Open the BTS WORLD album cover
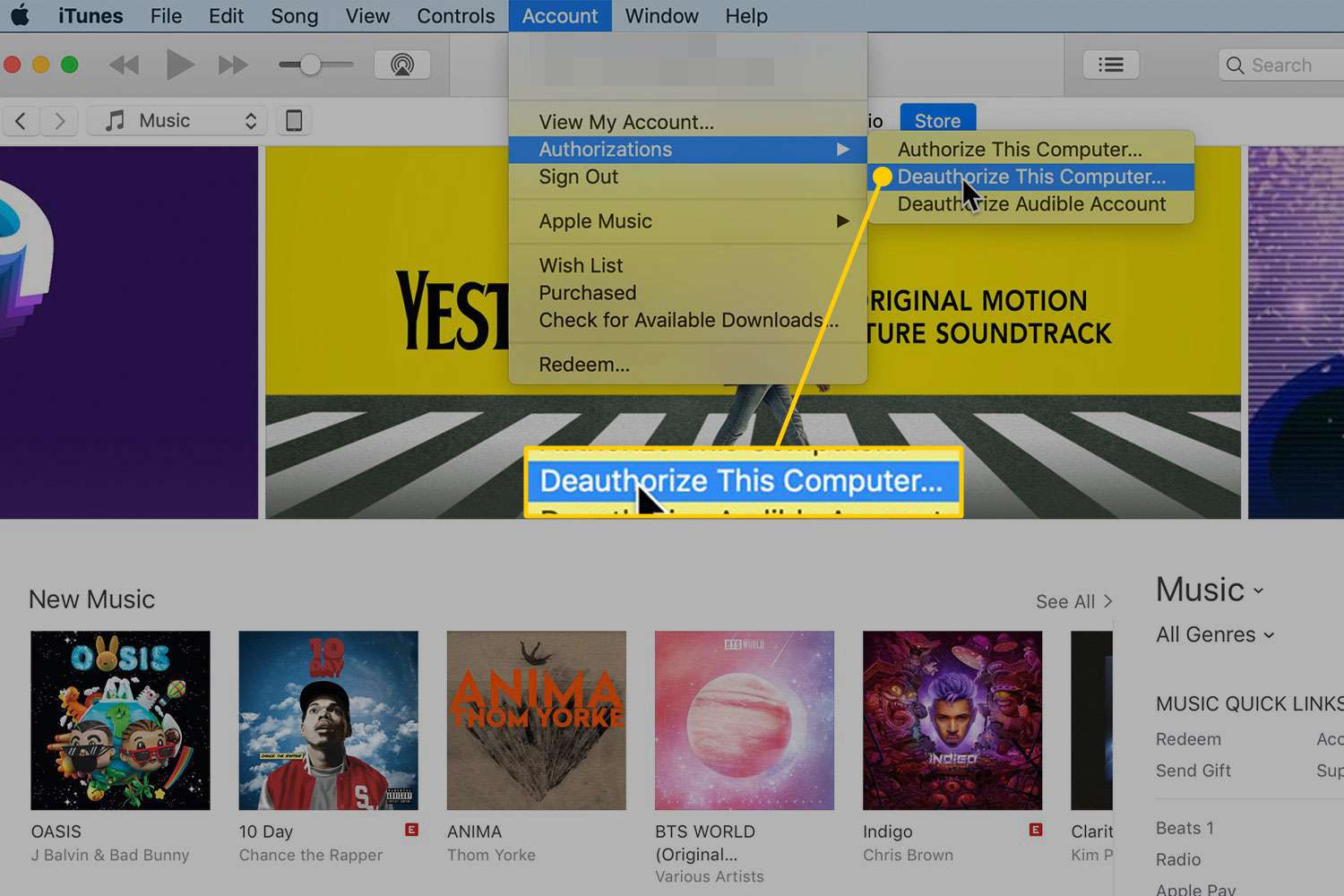The image size is (1344, 896). [x=744, y=720]
